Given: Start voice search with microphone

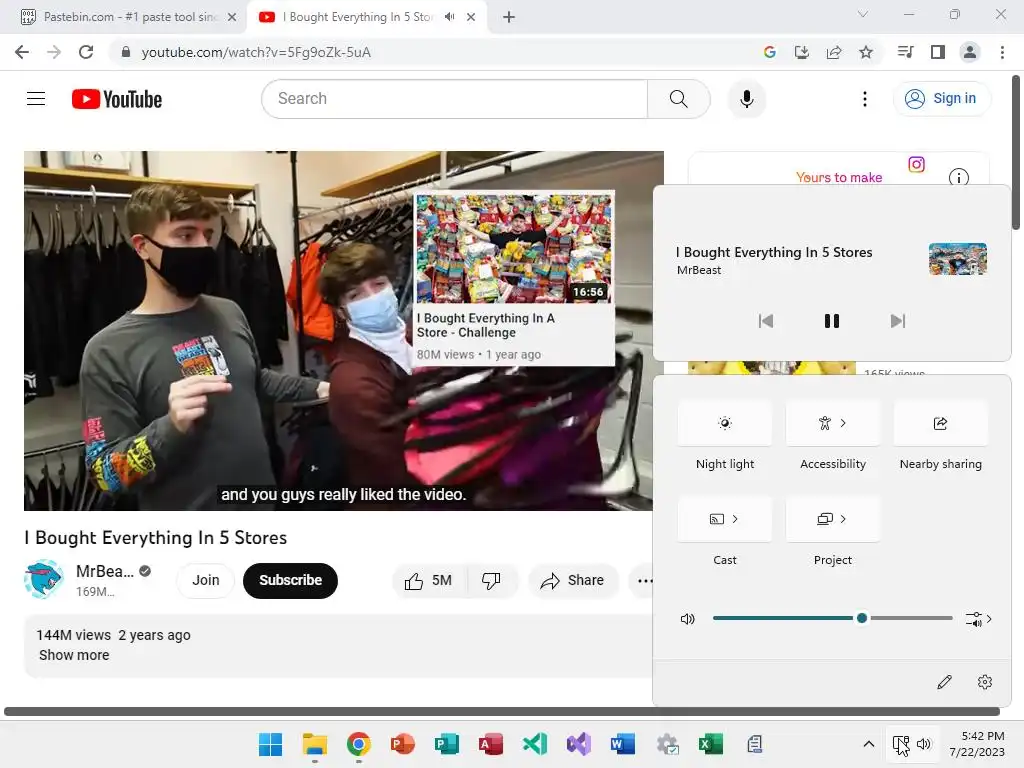Looking at the screenshot, I should 746,99.
